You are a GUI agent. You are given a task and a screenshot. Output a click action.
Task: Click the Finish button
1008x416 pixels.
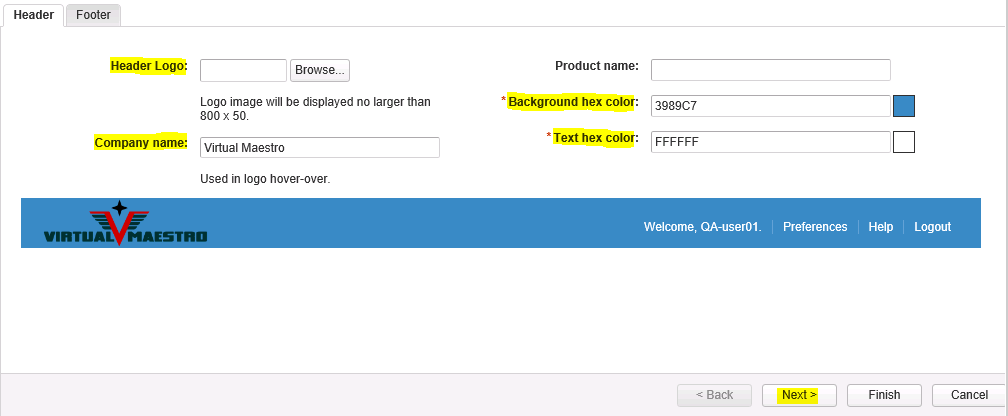point(884,395)
